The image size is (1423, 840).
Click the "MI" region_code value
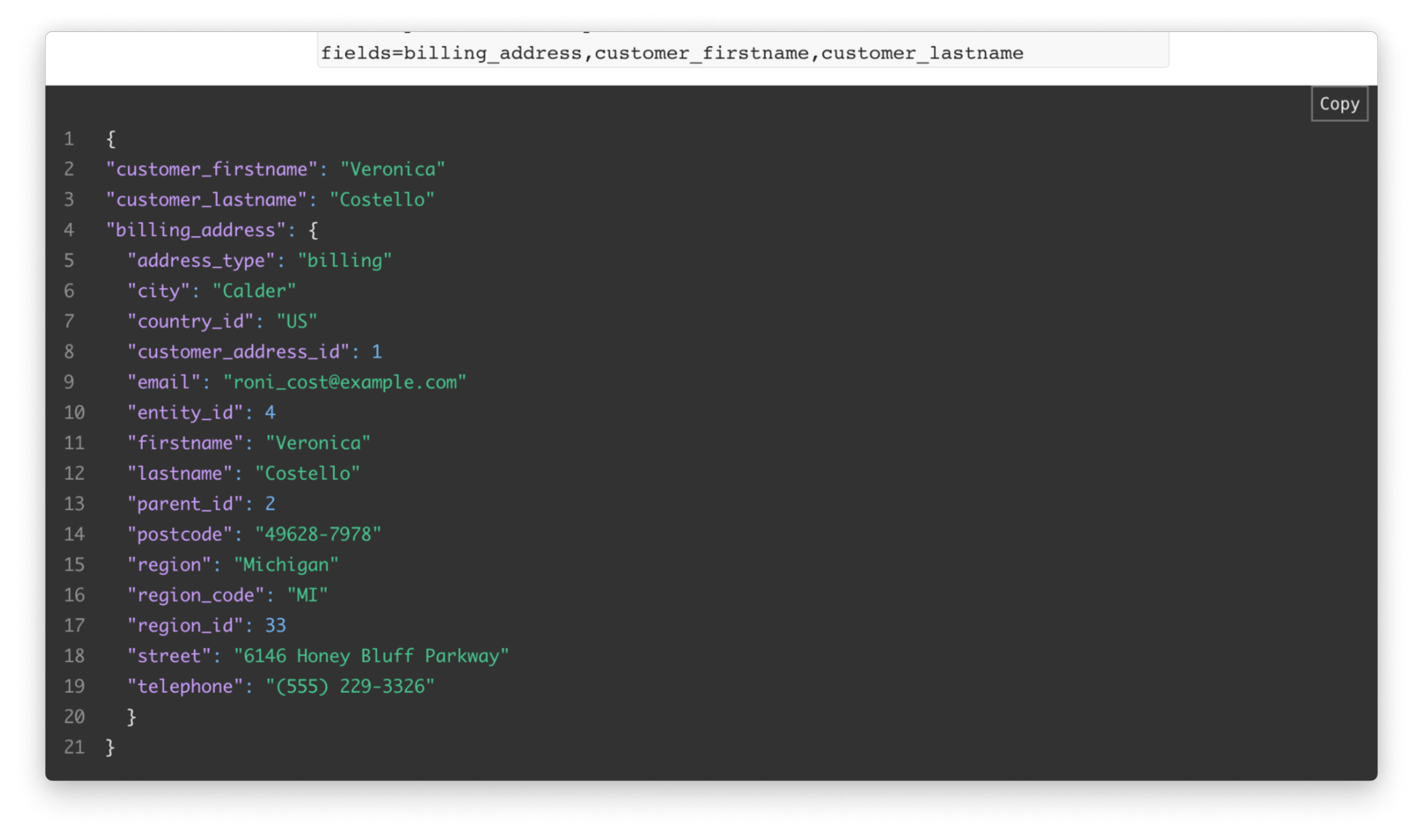click(307, 596)
